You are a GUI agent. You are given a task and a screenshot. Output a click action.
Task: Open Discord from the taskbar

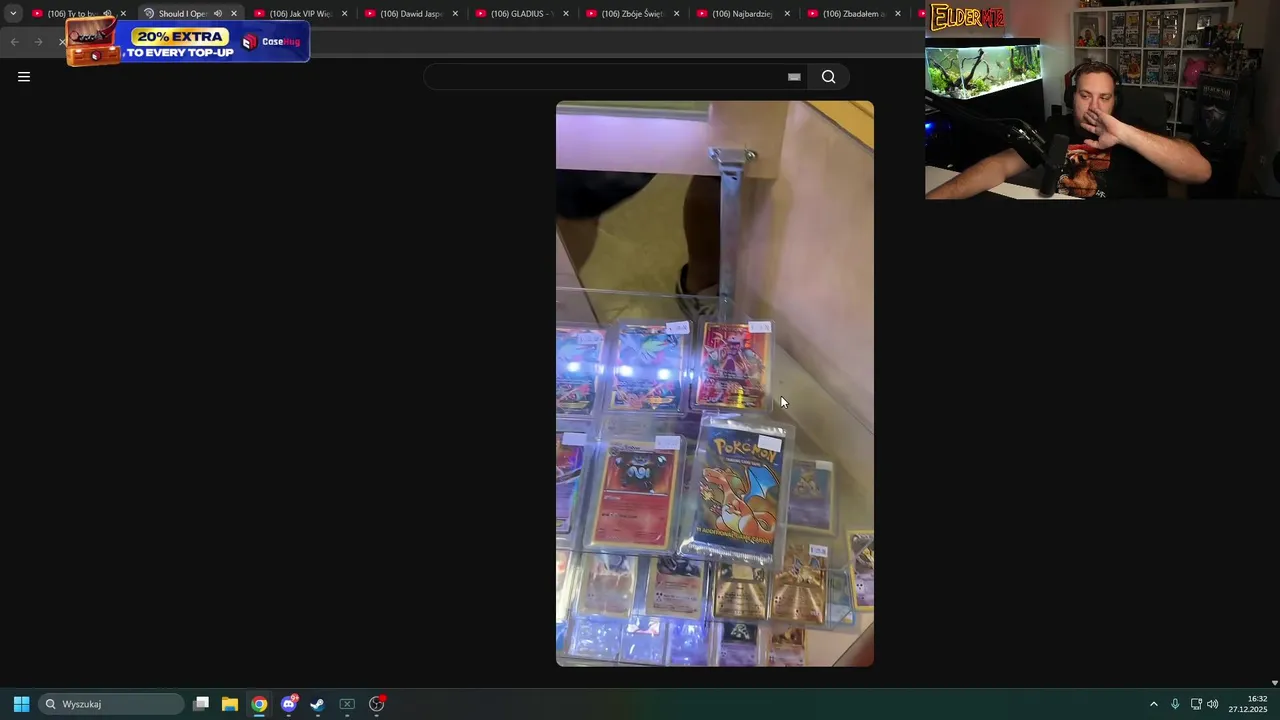(x=289, y=704)
